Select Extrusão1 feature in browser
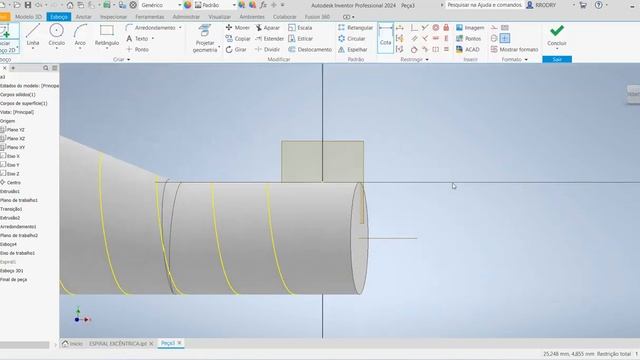Screen dimensions: 640x360 (10, 191)
